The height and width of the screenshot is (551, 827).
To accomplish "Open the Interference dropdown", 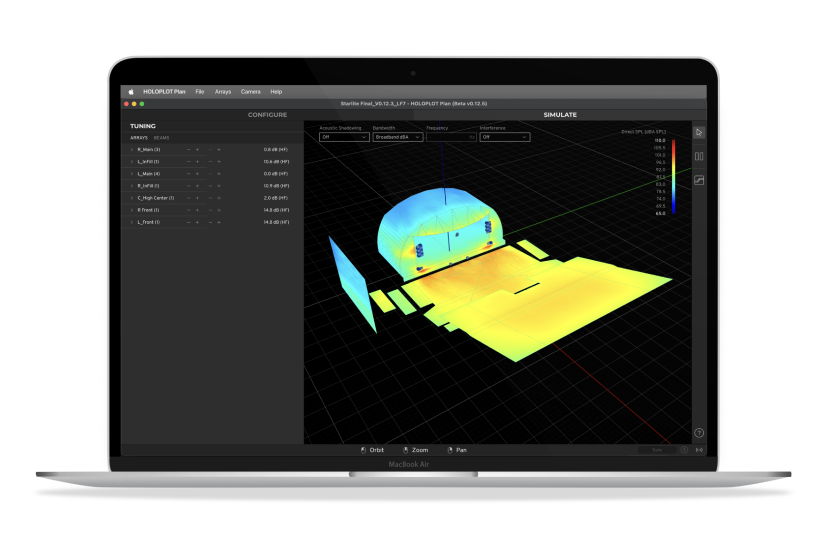I will pyautogui.click(x=504, y=137).
